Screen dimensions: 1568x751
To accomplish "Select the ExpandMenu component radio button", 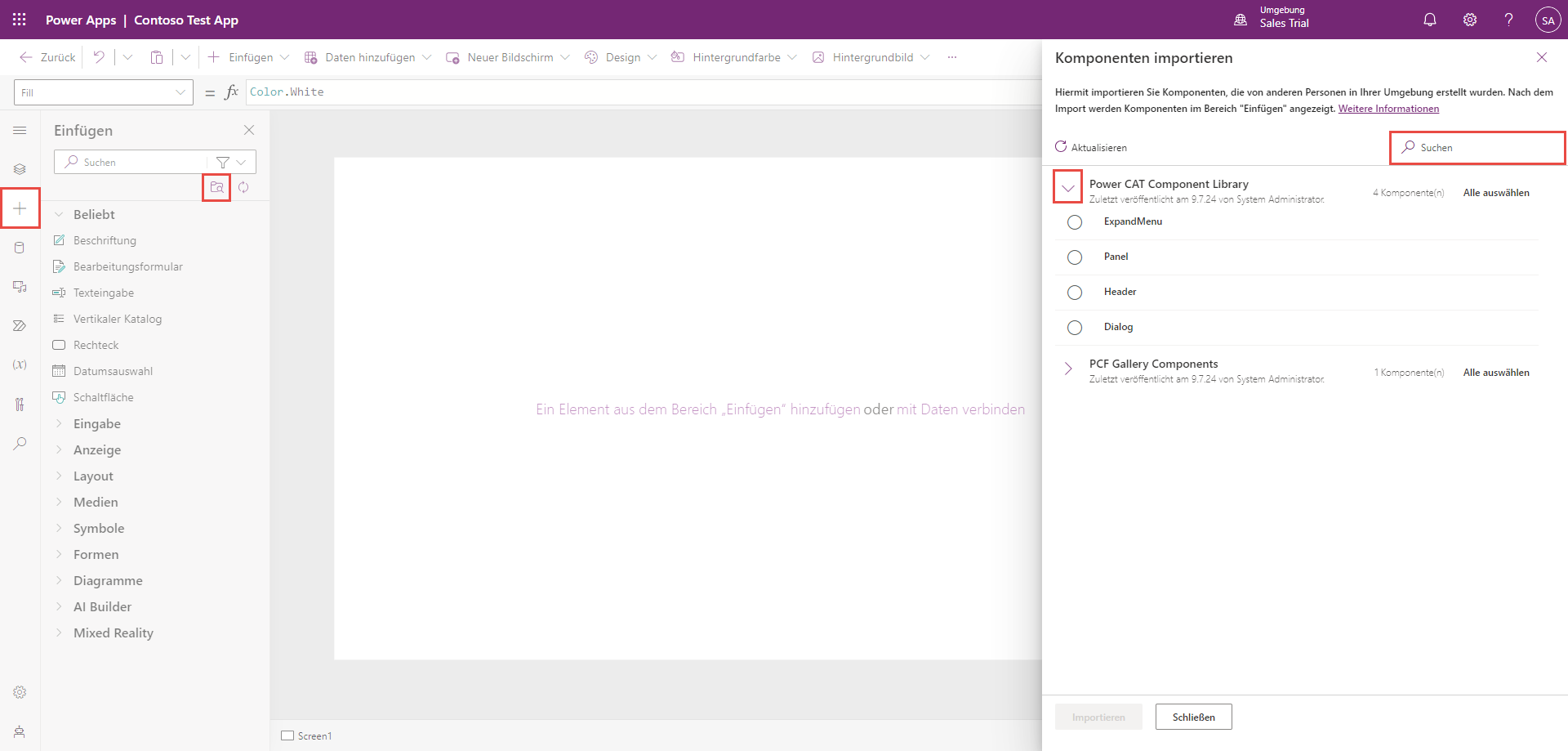I will (x=1075, y=222).
